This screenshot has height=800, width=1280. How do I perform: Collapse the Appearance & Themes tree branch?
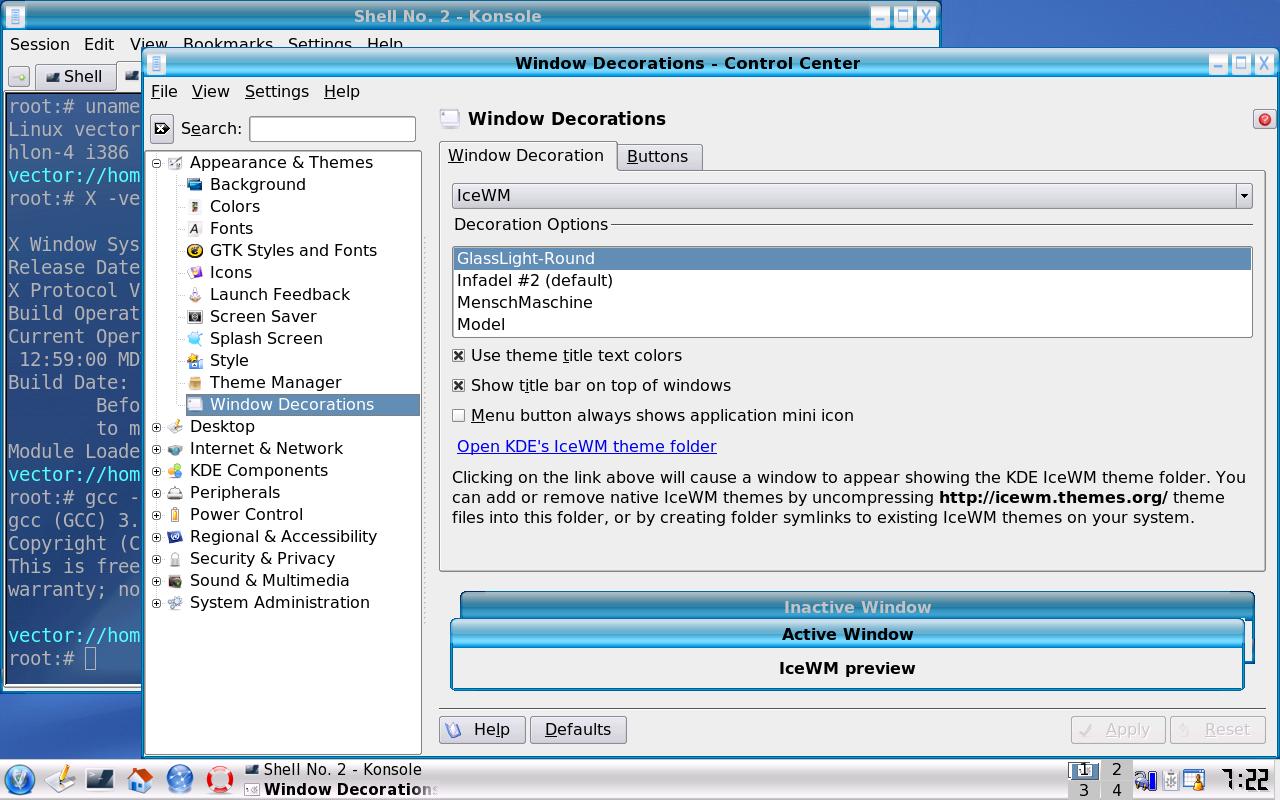coord(156,162)
